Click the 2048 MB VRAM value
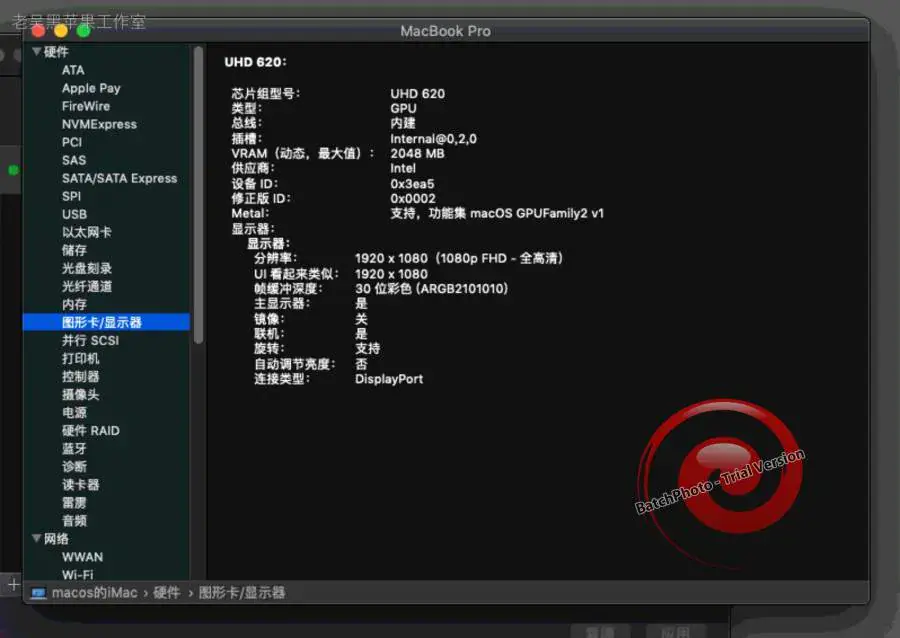900x638 pixels. pos(417,154)
